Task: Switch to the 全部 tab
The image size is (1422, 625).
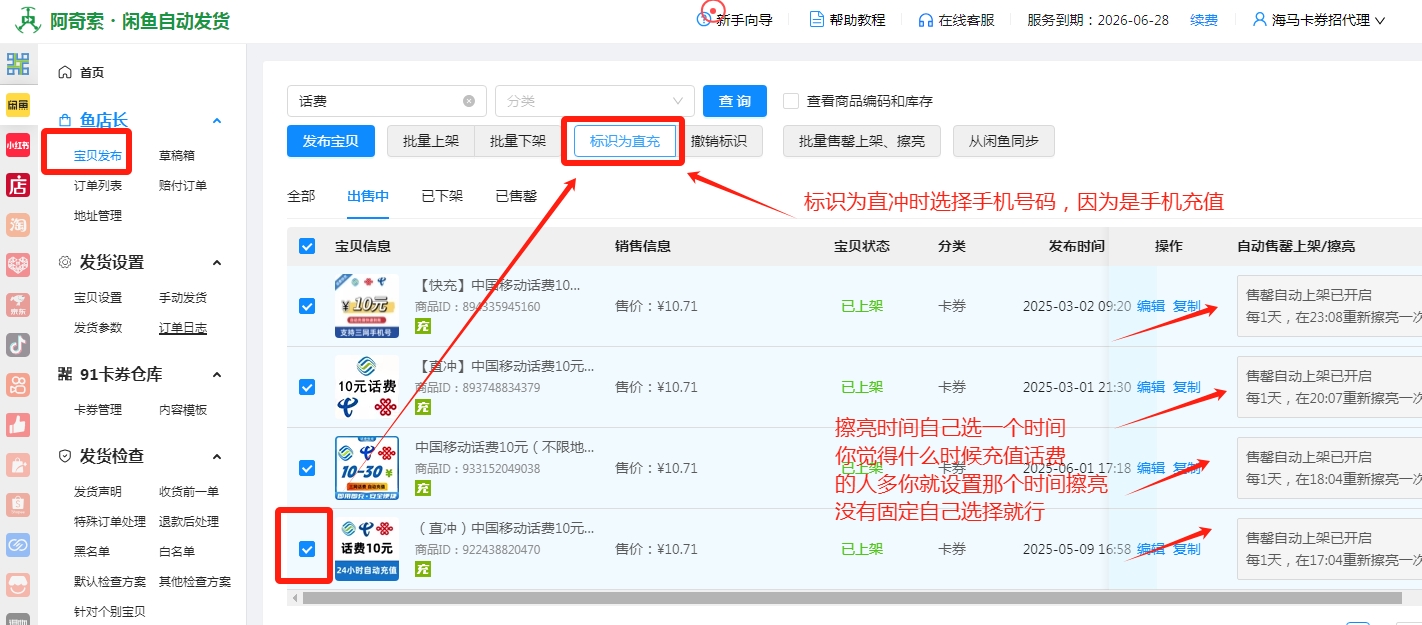Action: tap(301, 196)
